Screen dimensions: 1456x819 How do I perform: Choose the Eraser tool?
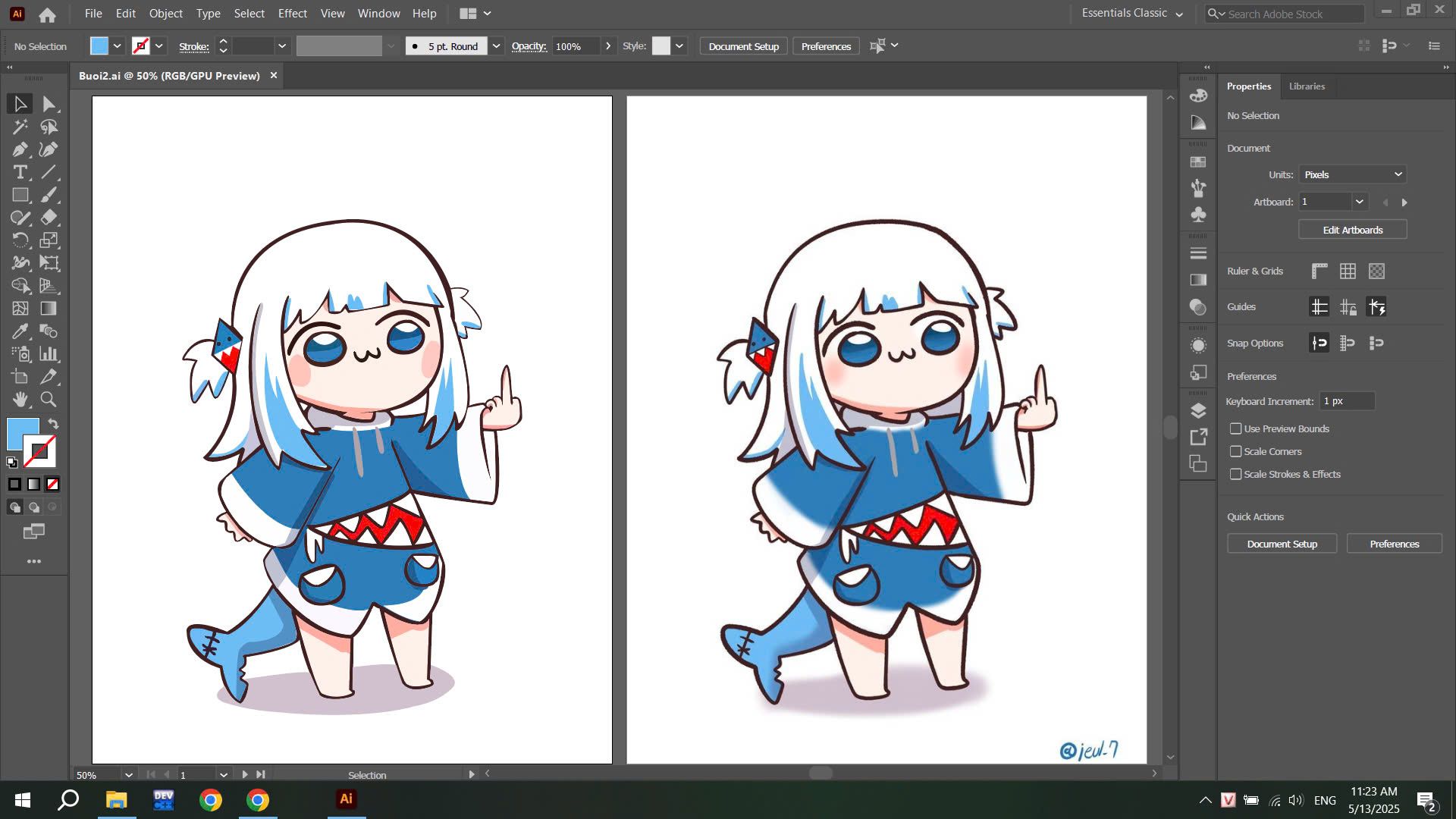49,218
